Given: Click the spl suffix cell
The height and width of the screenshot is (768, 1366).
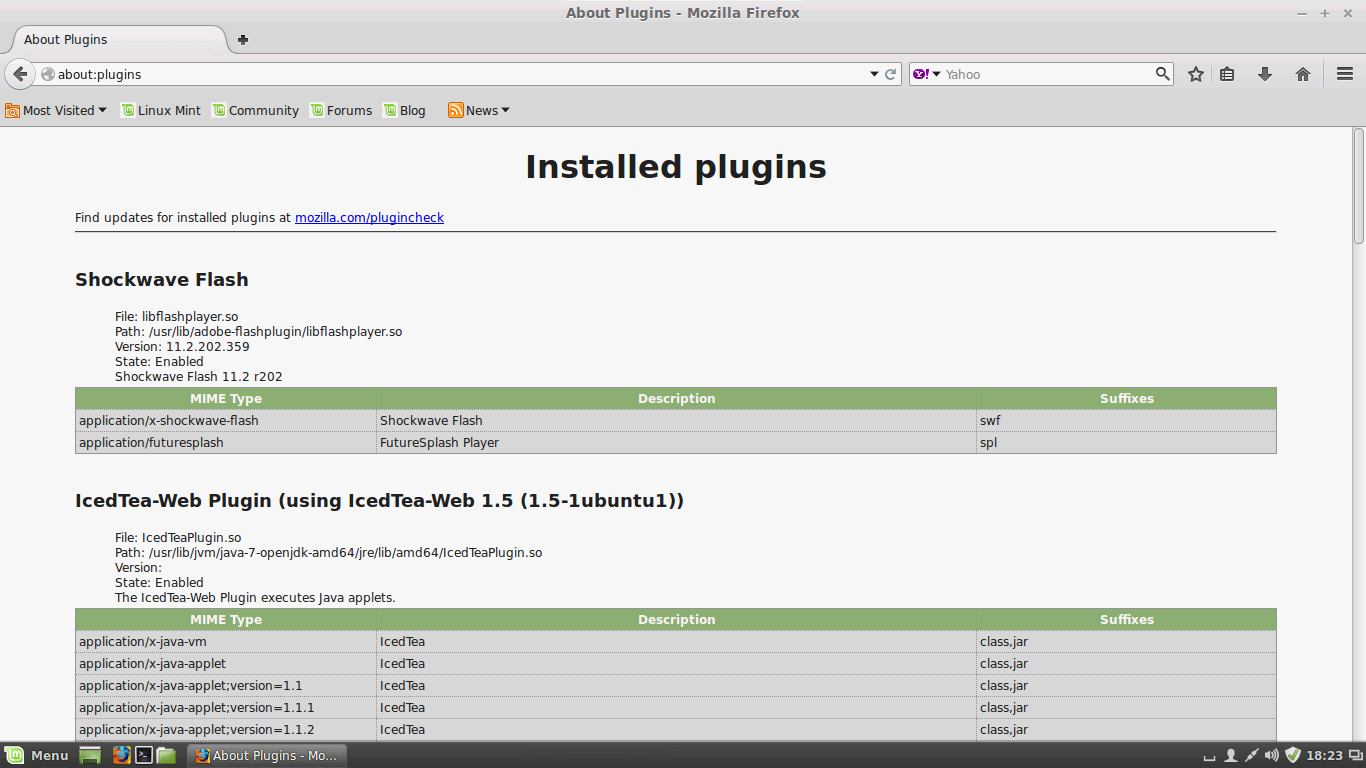Looking at the screenshot, I should [x=1127, y=442].
